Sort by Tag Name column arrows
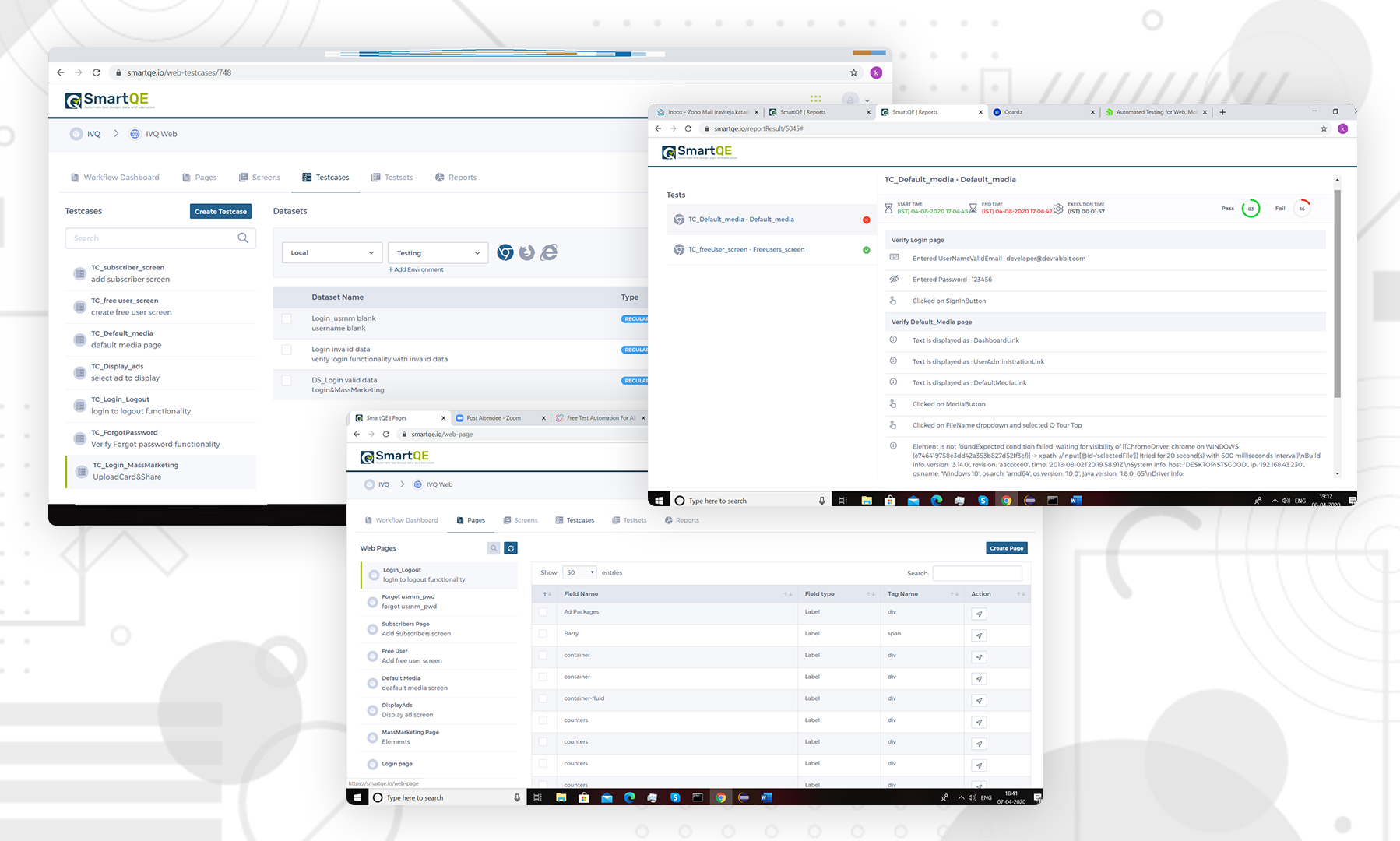 click(954, 594)
